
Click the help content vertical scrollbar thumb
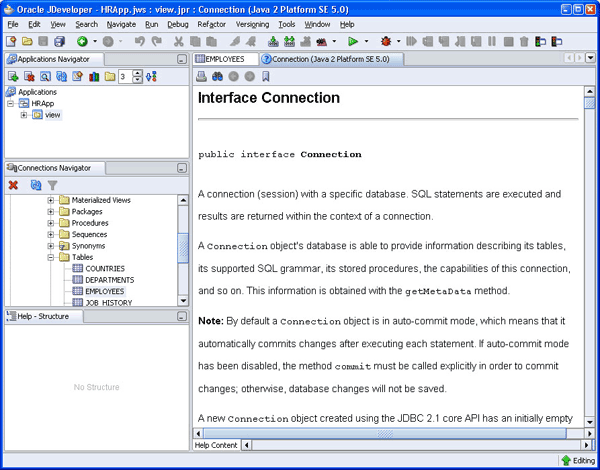coord(590,103)
